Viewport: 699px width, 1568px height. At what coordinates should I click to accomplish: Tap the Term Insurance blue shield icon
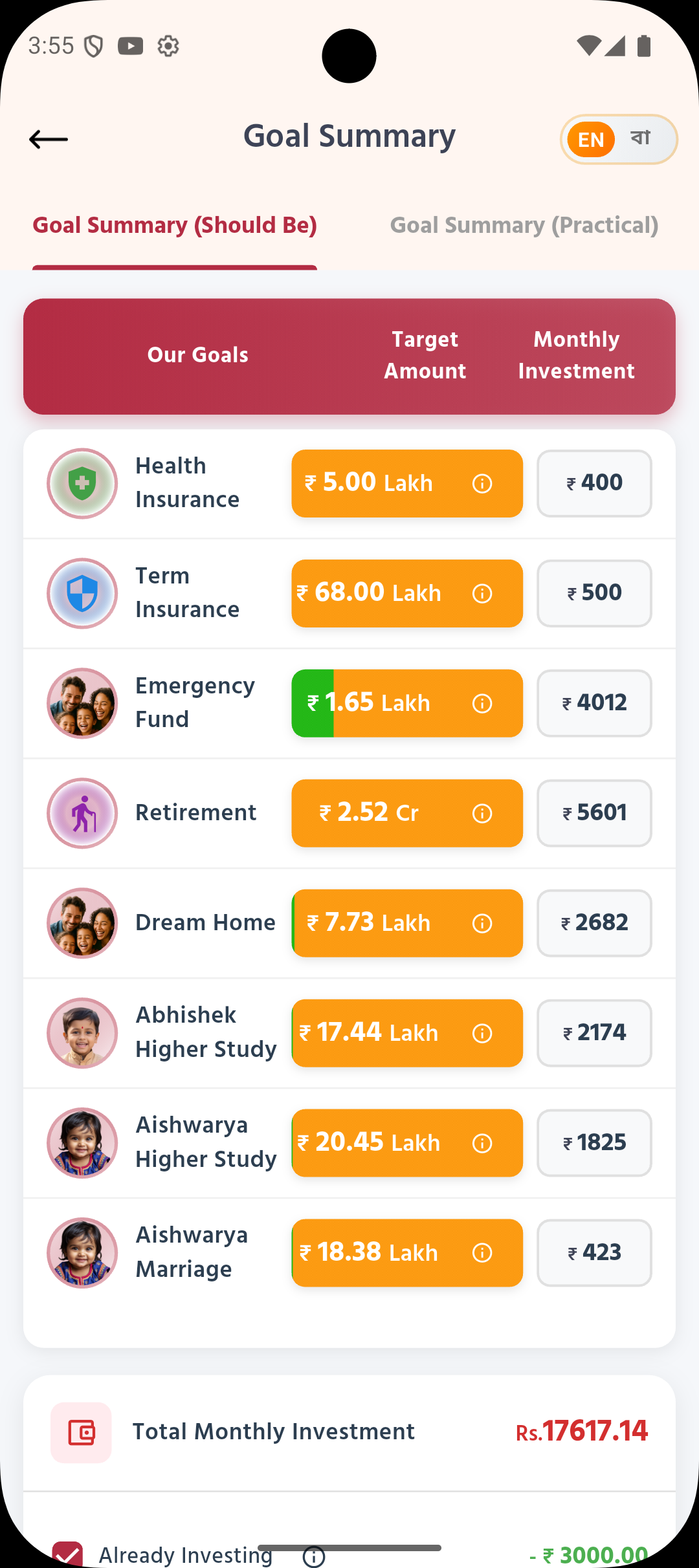click(x=82, y=594)
